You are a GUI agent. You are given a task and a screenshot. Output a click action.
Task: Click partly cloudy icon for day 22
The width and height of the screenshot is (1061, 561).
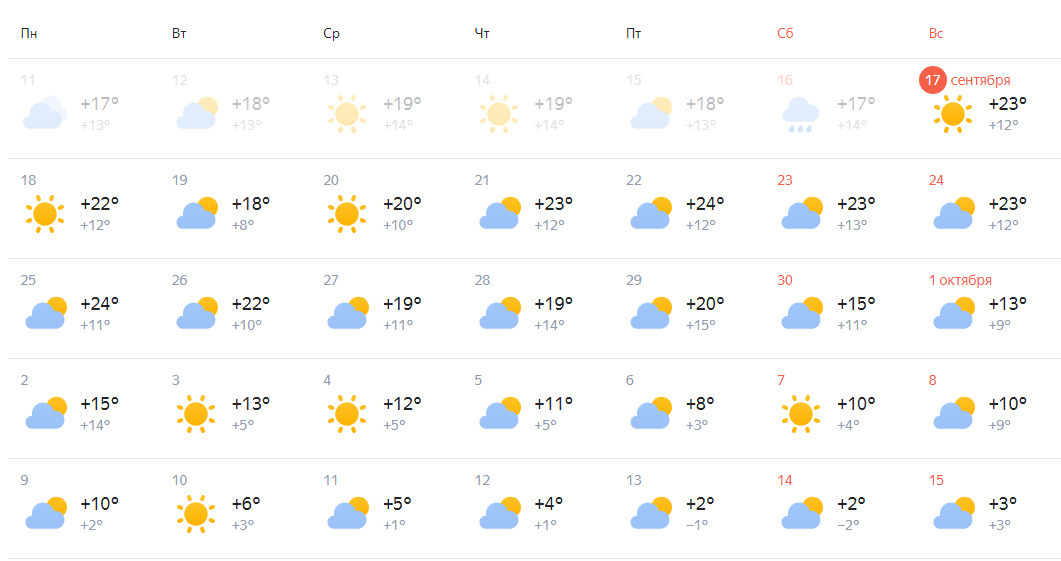tap(651, 213)
